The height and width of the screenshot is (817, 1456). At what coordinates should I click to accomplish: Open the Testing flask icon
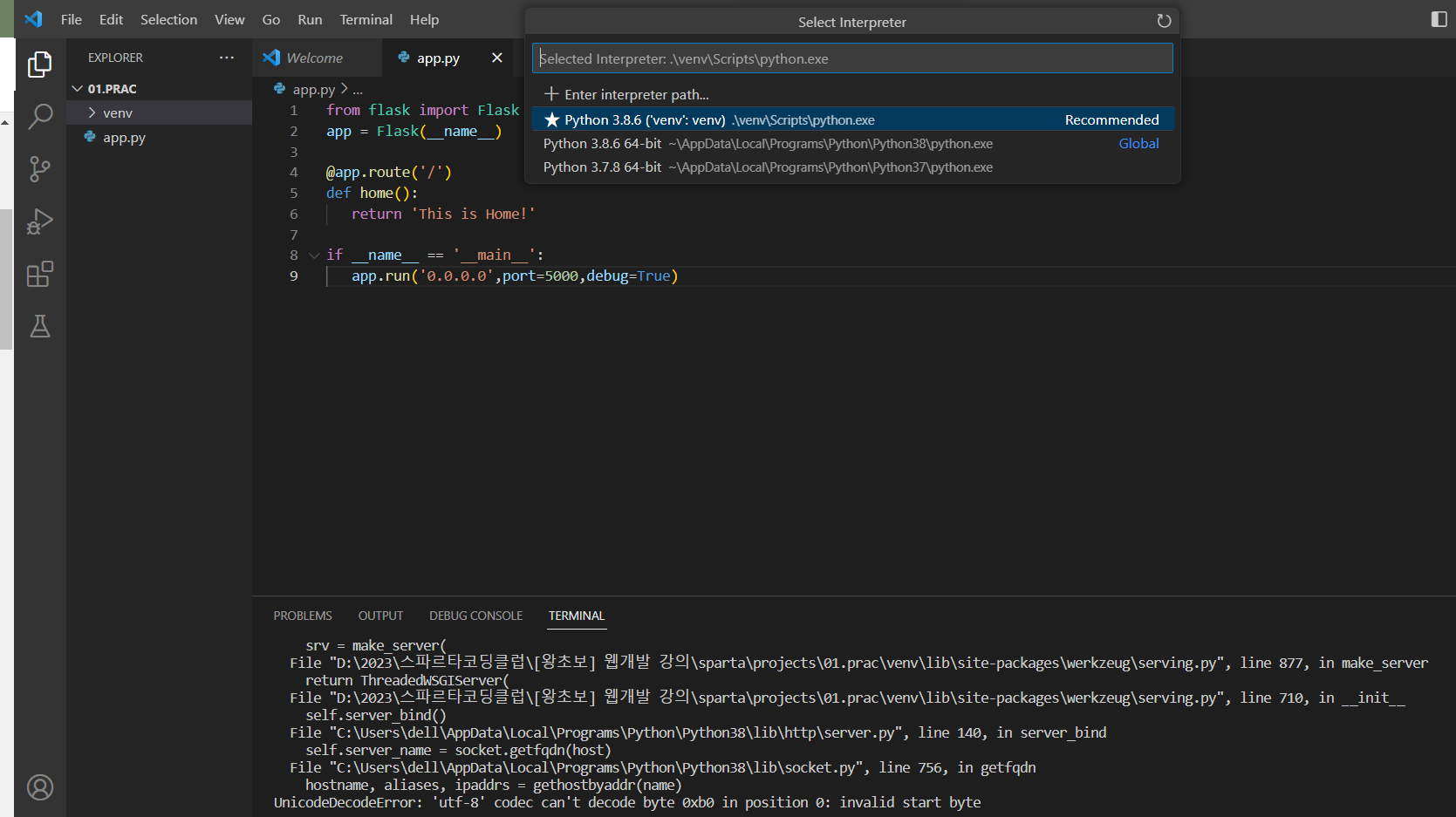40,326
